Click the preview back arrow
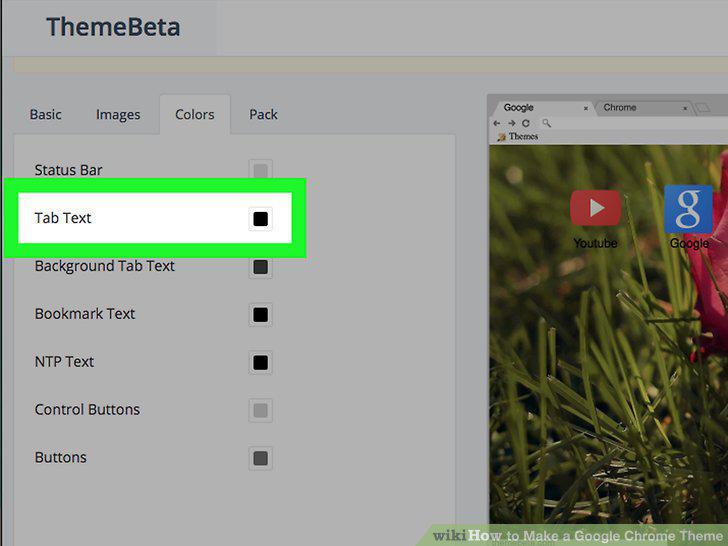The height and width of the screenshot is (546, 728). 497,123
